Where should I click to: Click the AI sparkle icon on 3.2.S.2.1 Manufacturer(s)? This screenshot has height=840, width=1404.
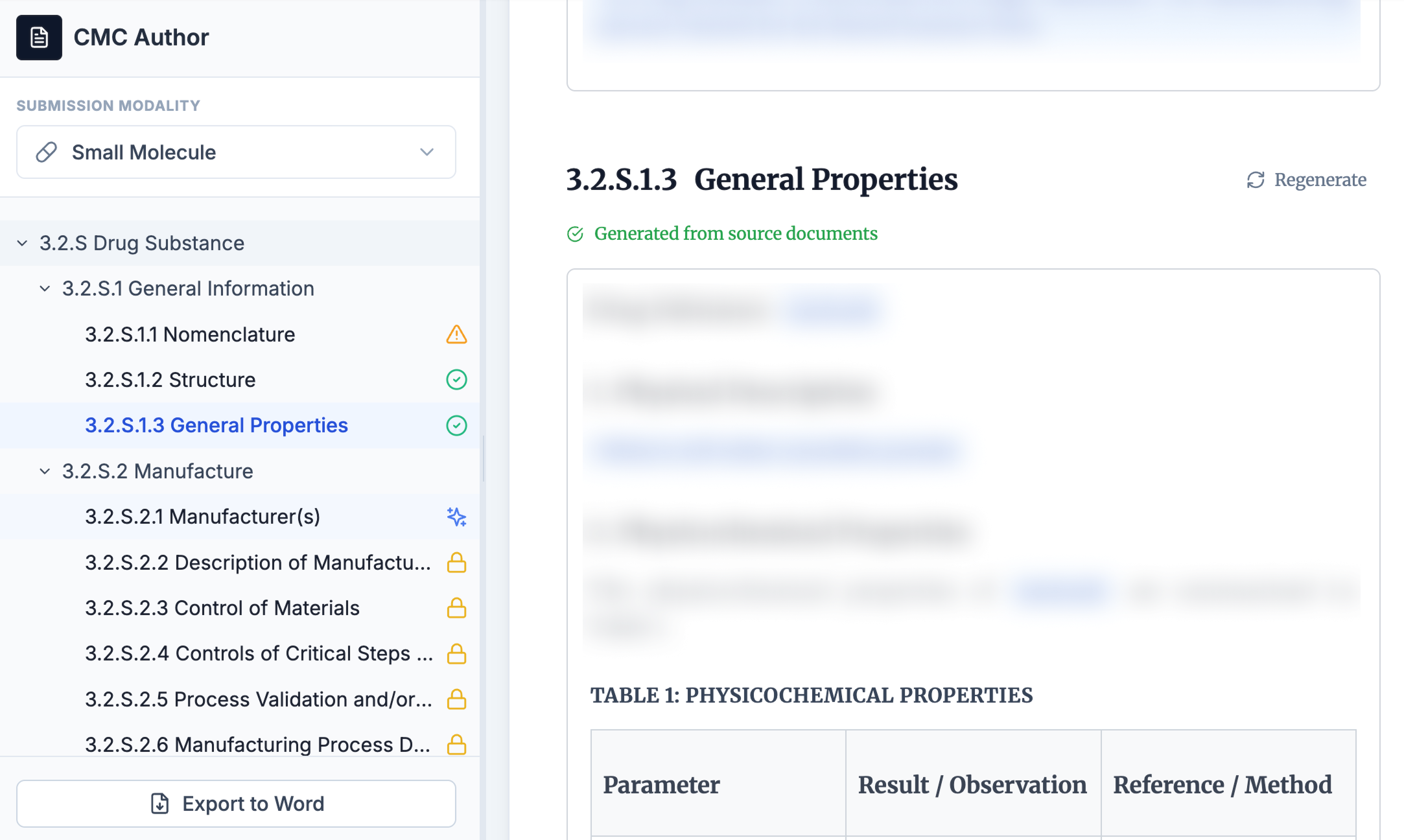457,517
